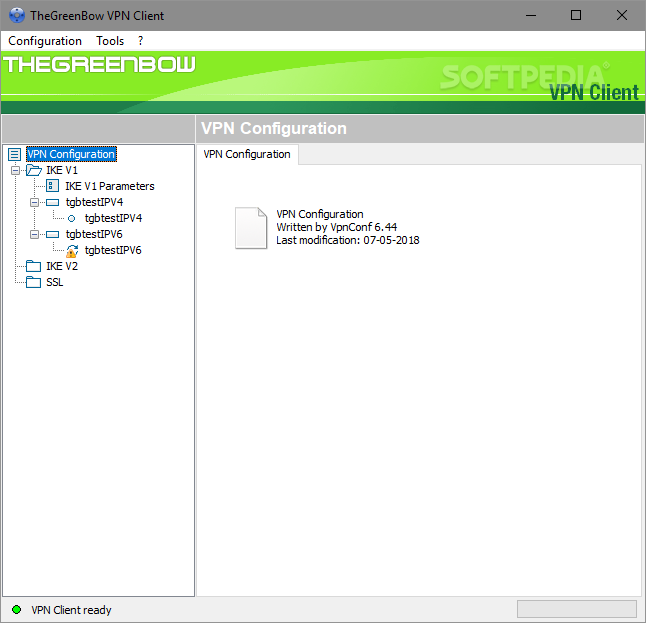Click the VPN Configuration list icon in tree

(x=15, y=155)
